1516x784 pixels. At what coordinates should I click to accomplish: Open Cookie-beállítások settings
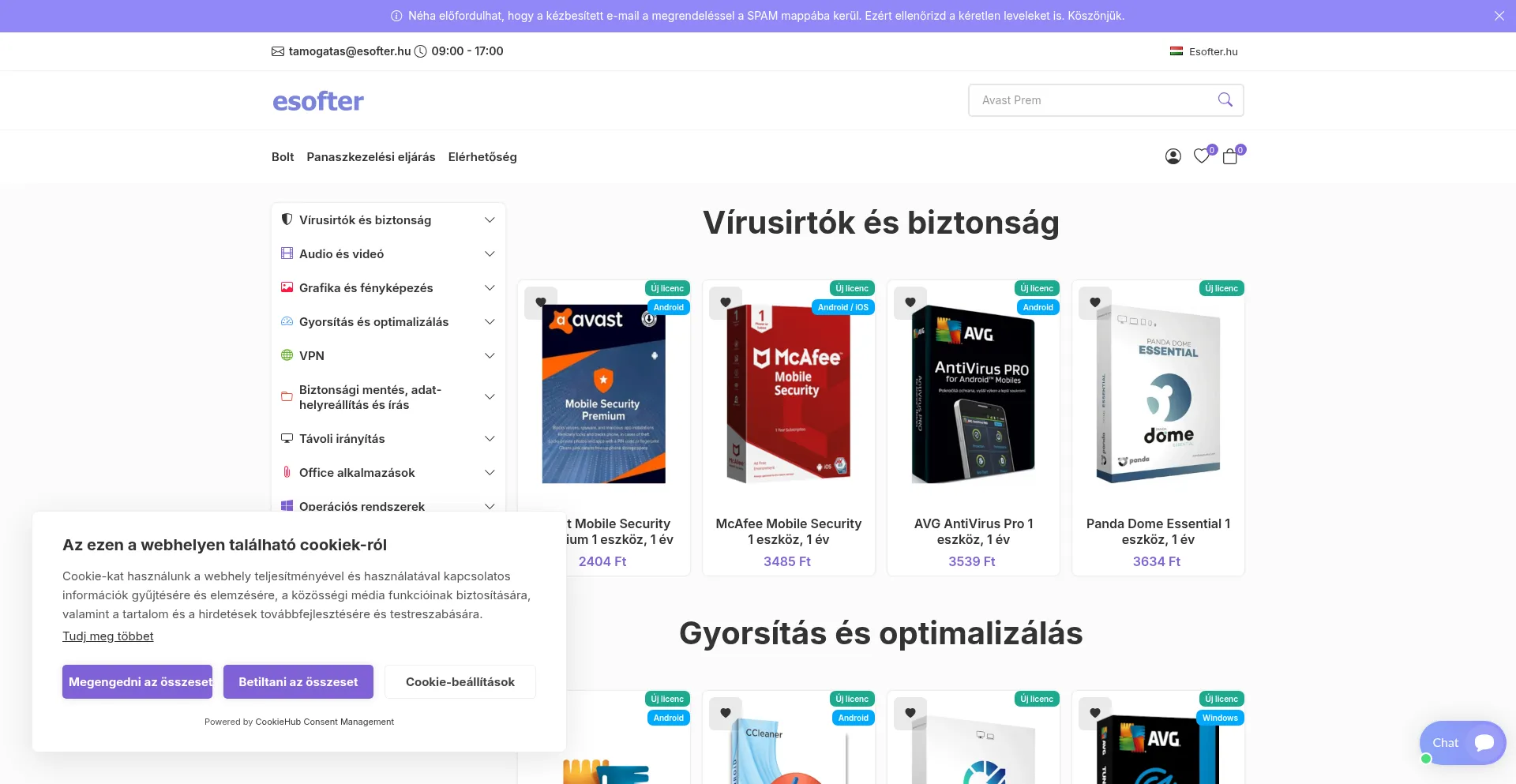[460, 681]
